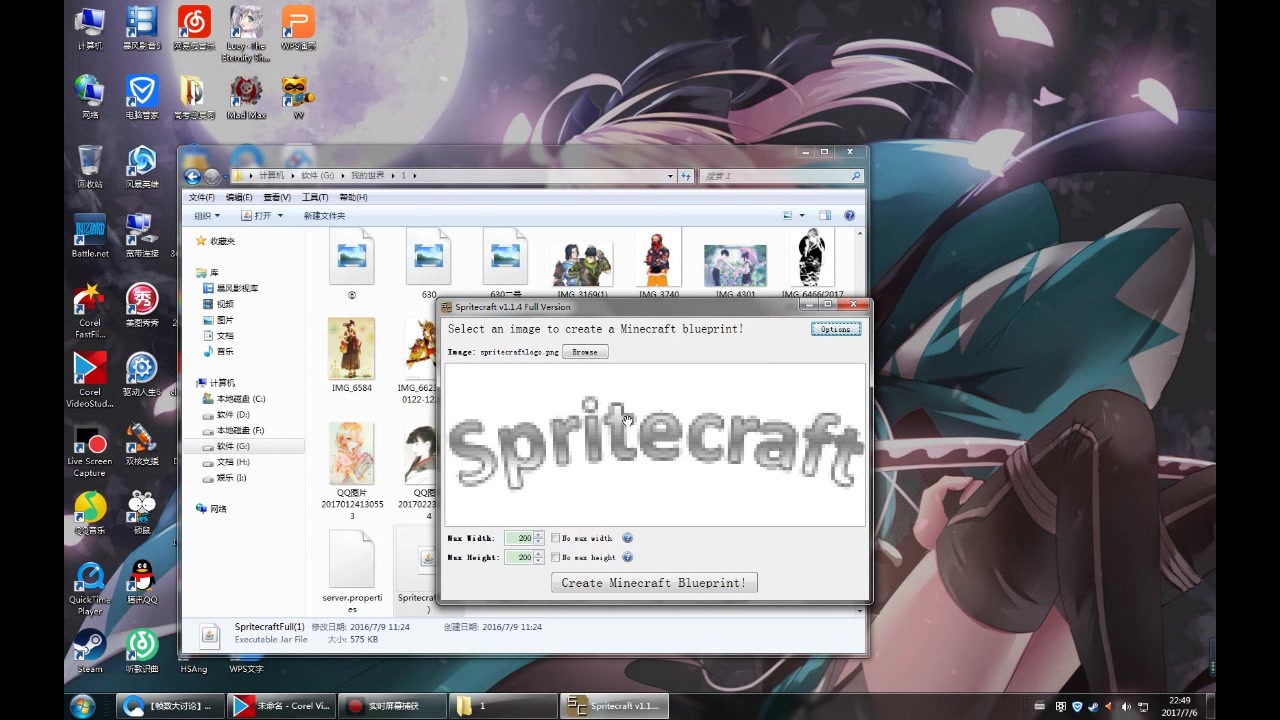Select 文档 (H:) drive in navigation pane
This screenshot has width=1280, height=720.
point(226,462)
